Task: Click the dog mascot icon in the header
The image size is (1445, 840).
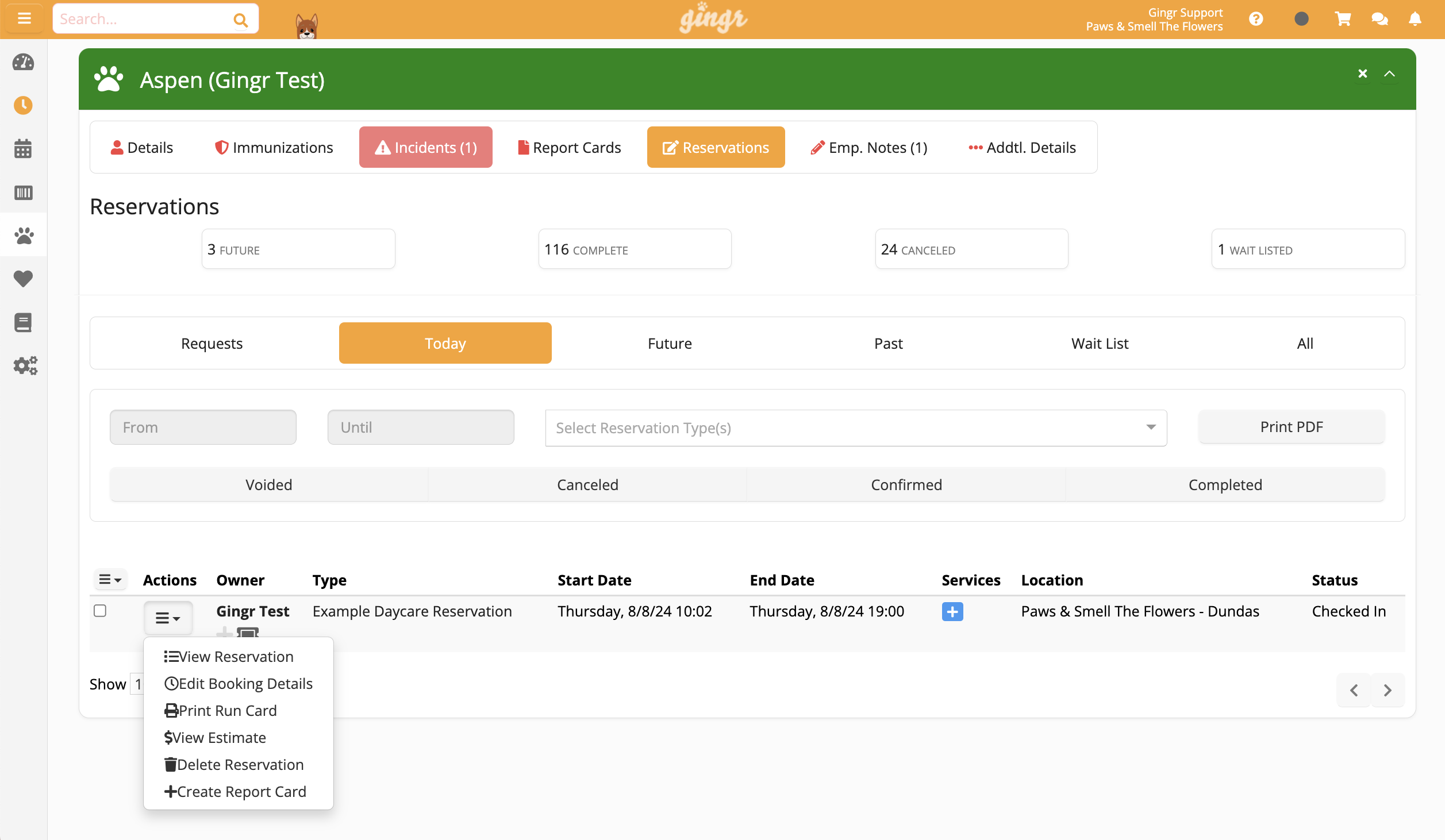Action: (306, 26)
